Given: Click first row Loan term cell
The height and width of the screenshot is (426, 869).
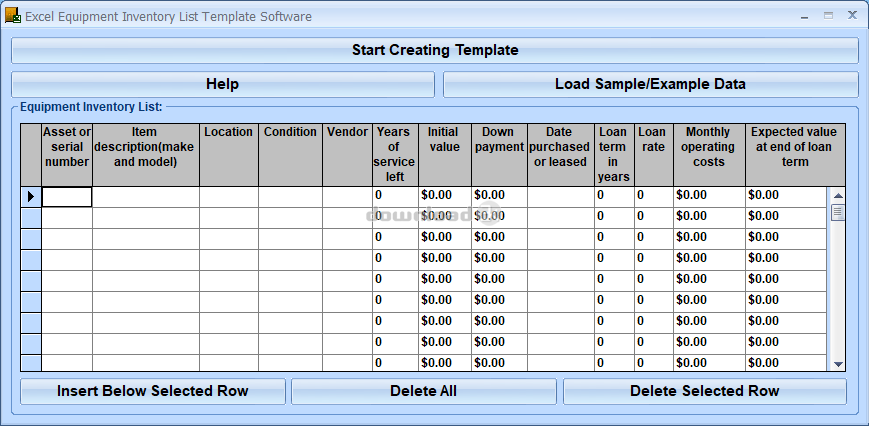Looking at the screenshot, I should (x=615, y=197).
